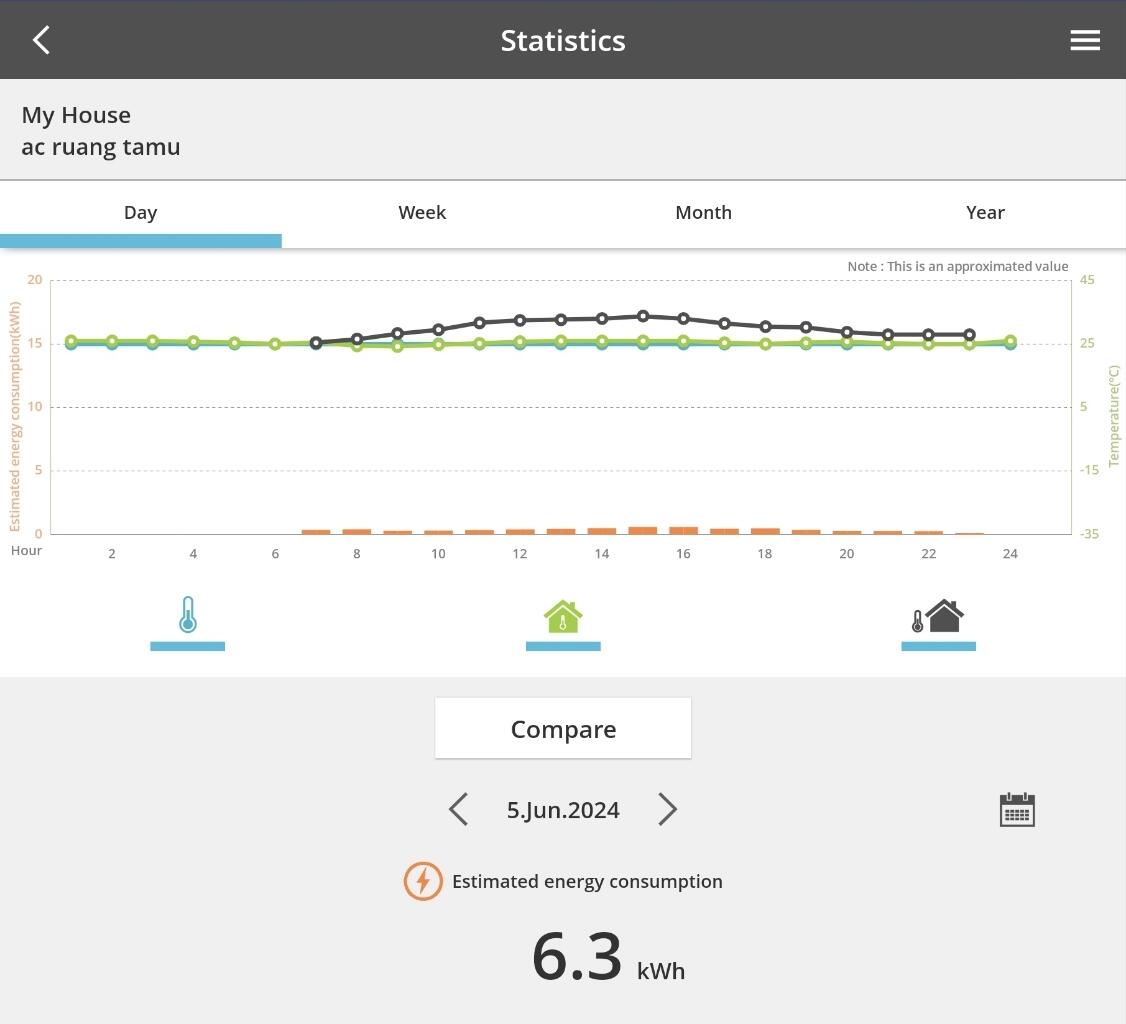1126x1024 pixels.
Task: Click the approximated value note text
Action: coord(958,266)
